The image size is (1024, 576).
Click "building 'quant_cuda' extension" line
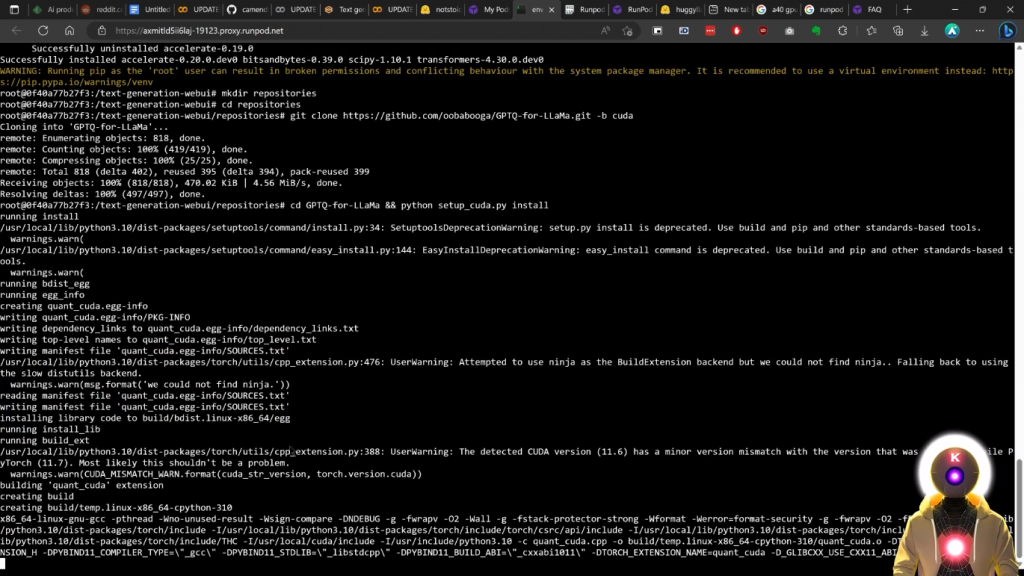coord(82,485)
